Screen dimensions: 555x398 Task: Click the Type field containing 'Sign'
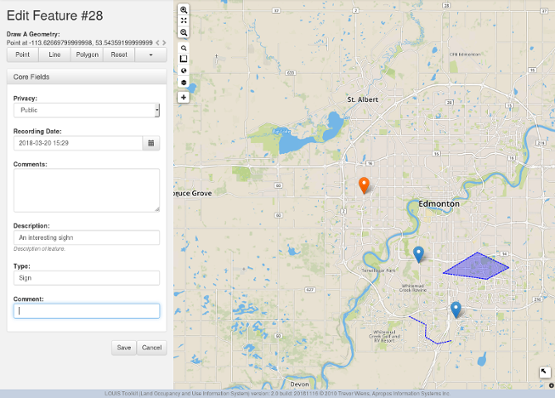86,278
